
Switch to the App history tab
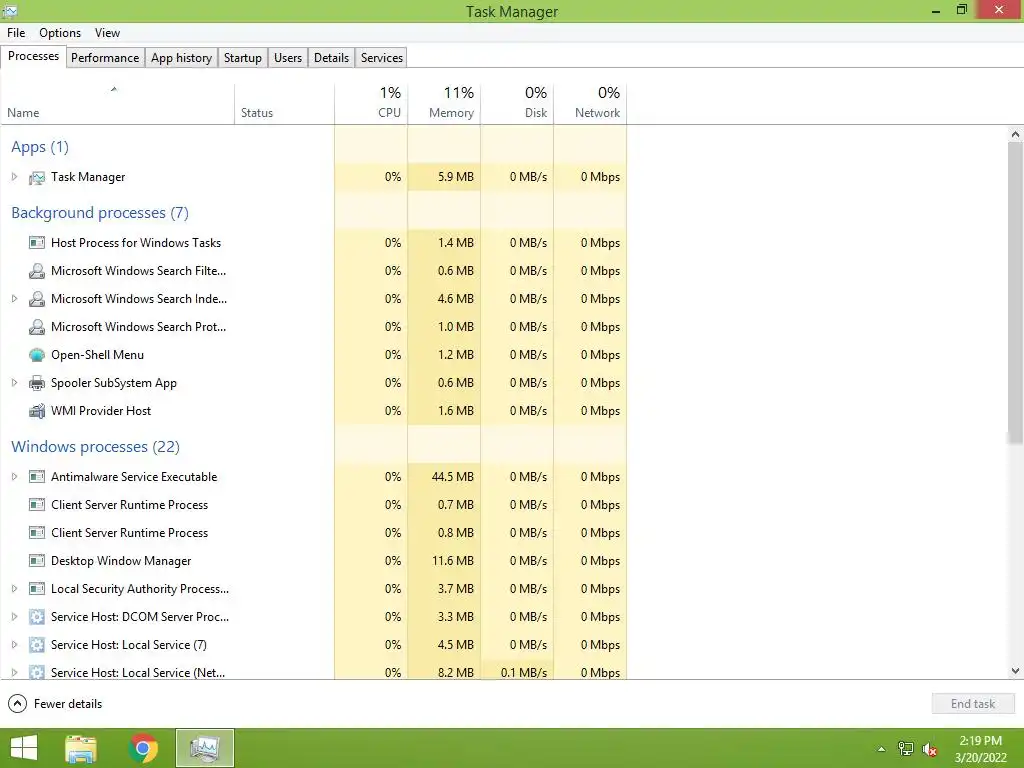click(x=182, y=58)
